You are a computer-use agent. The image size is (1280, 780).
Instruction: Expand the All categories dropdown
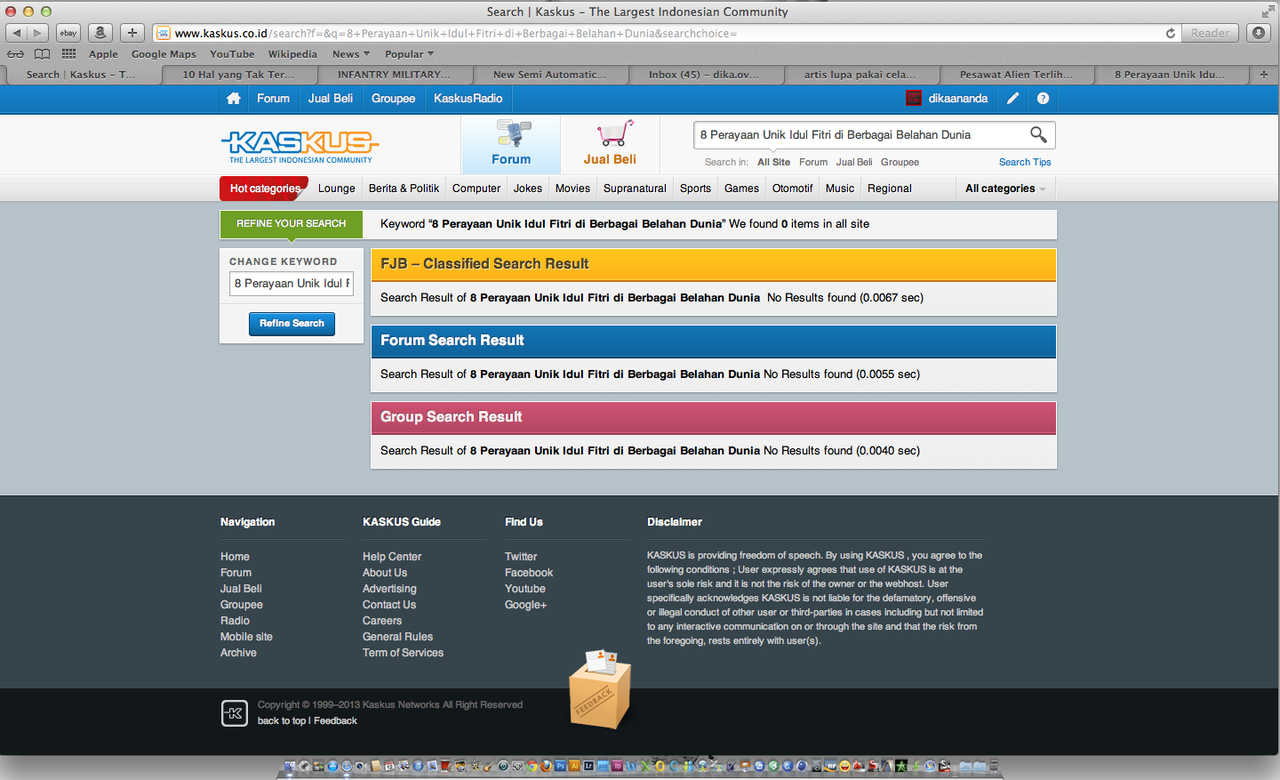pyautogui.click(x=1005, y=188)
